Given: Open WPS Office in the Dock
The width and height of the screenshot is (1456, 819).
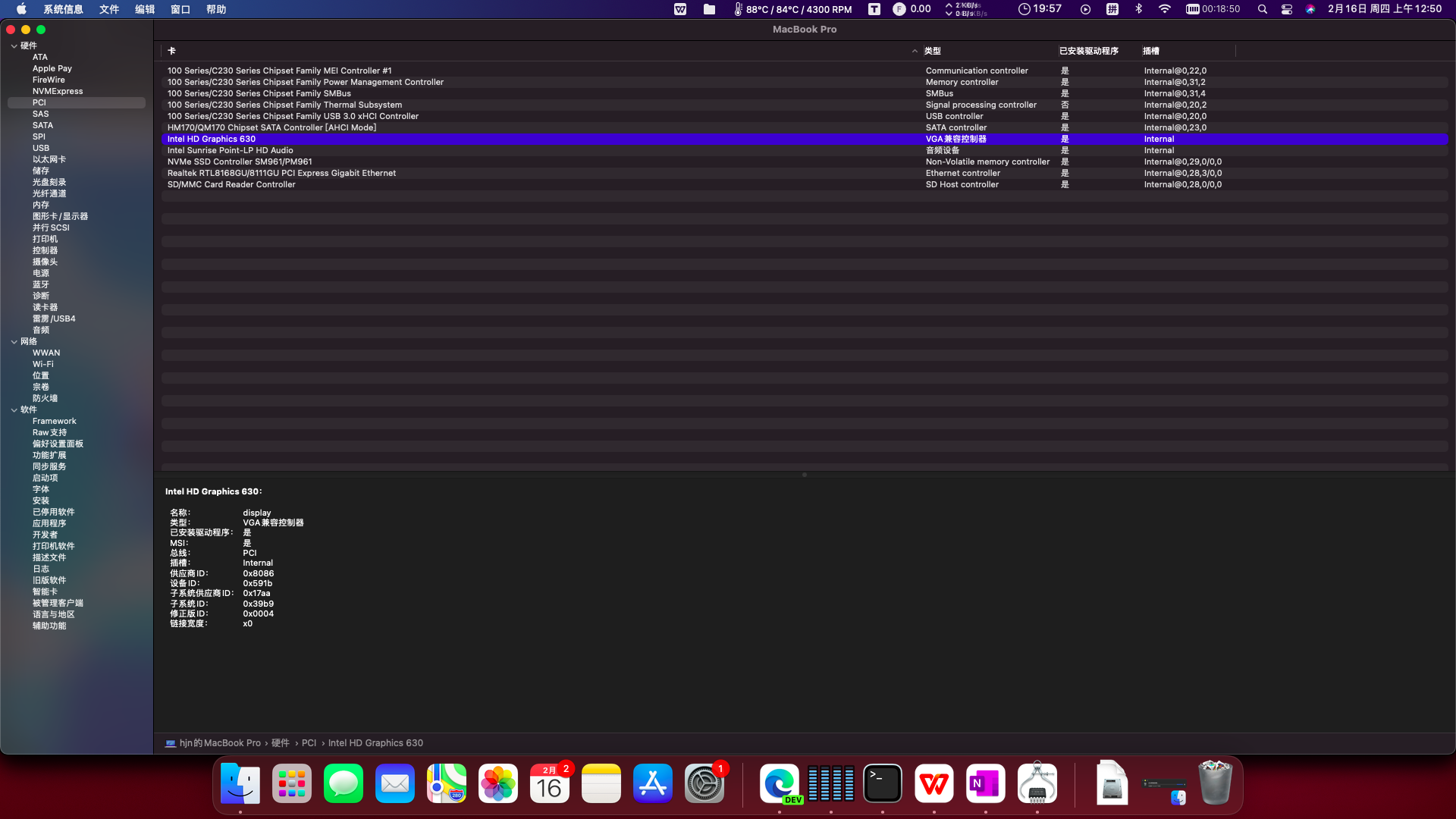Looking at the screenshot, I should coord(934,783).
